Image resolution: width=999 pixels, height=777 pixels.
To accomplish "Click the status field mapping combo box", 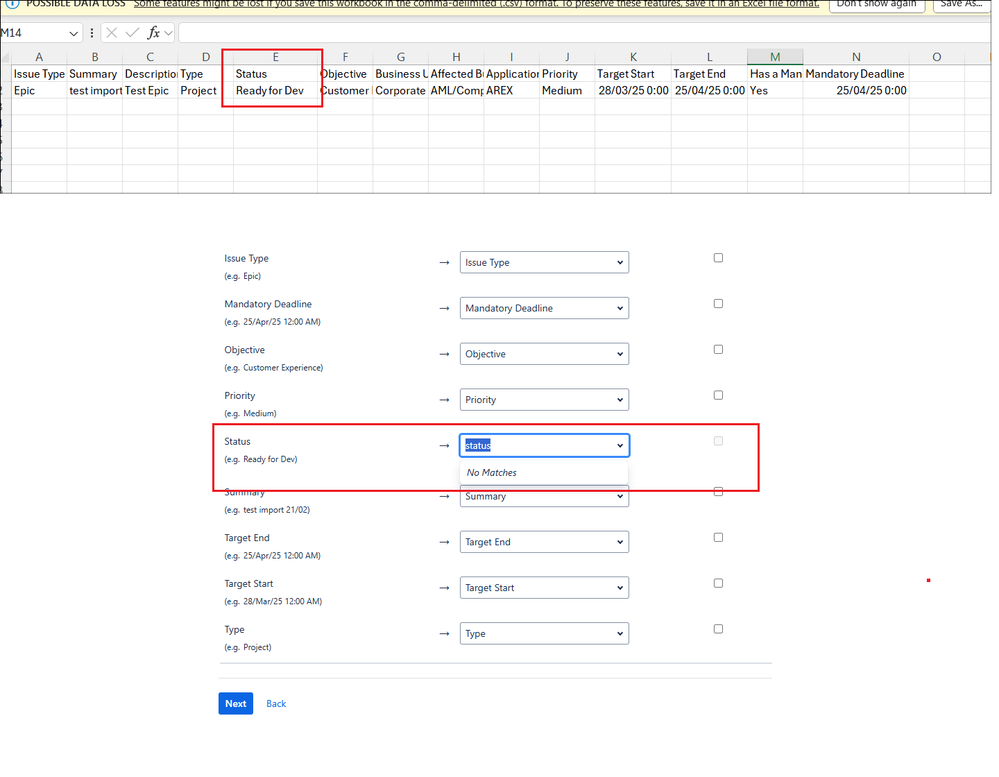I will pyautogui.click(x=544, y=445).
